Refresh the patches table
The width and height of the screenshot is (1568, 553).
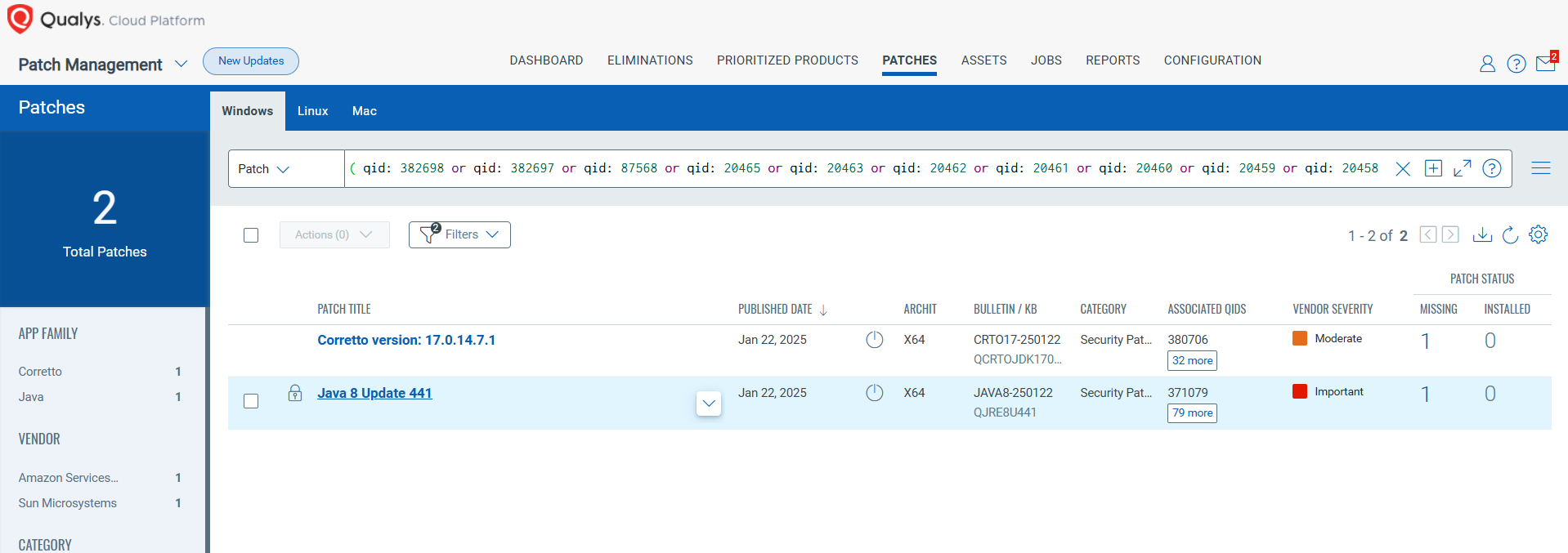[x=1511, y=235]
